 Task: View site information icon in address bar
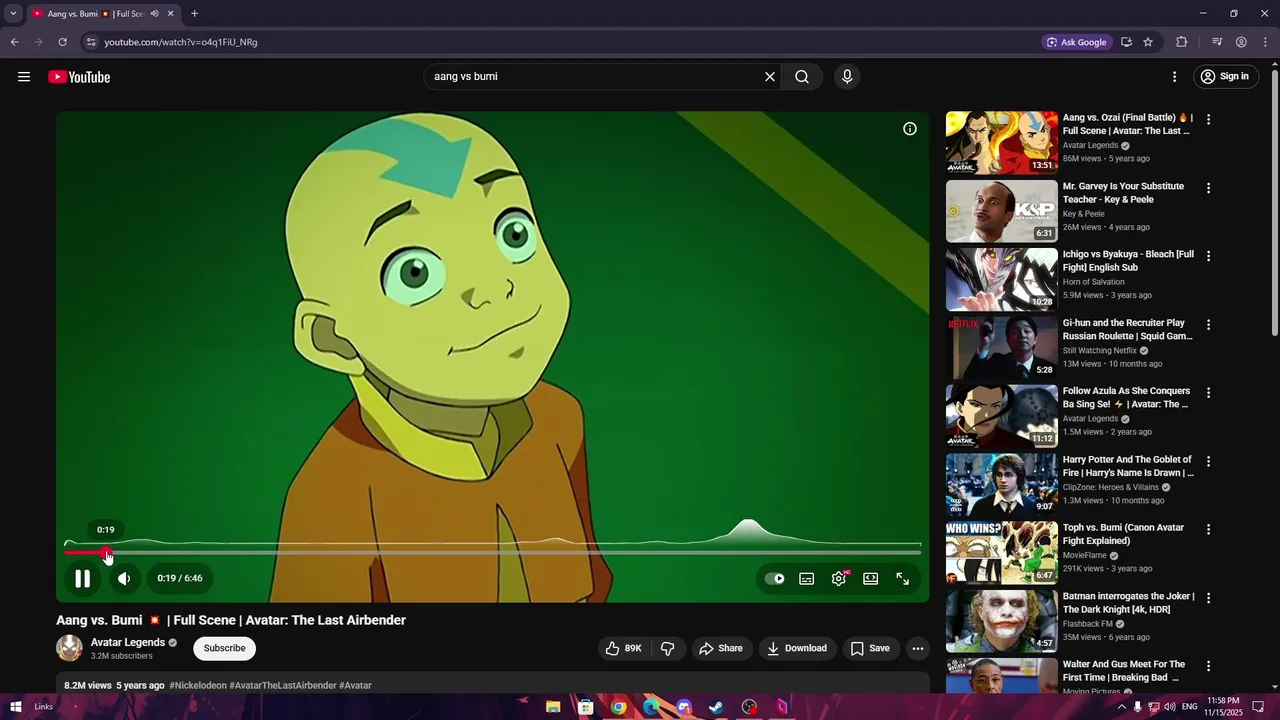(x=91, y=42)
